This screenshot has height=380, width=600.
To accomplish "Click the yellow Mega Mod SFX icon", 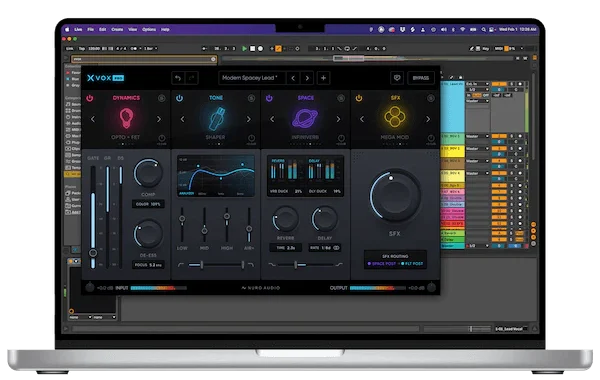I will 395,117.
